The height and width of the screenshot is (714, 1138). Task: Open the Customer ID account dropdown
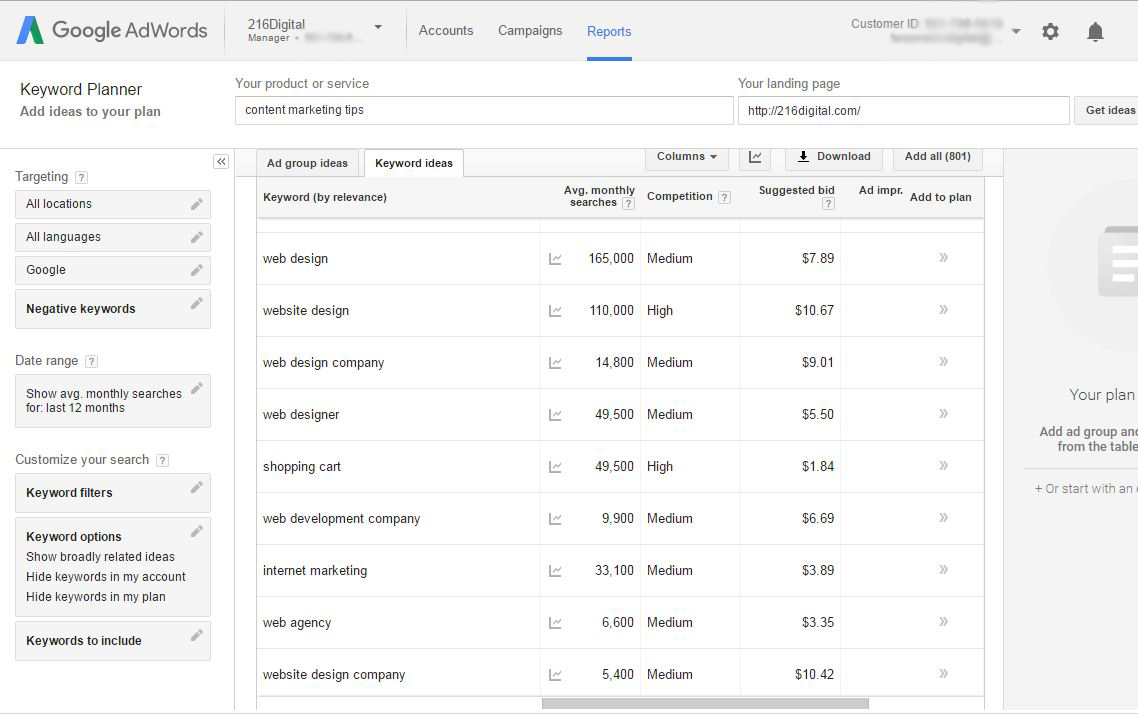click(x=1016, y=32)
